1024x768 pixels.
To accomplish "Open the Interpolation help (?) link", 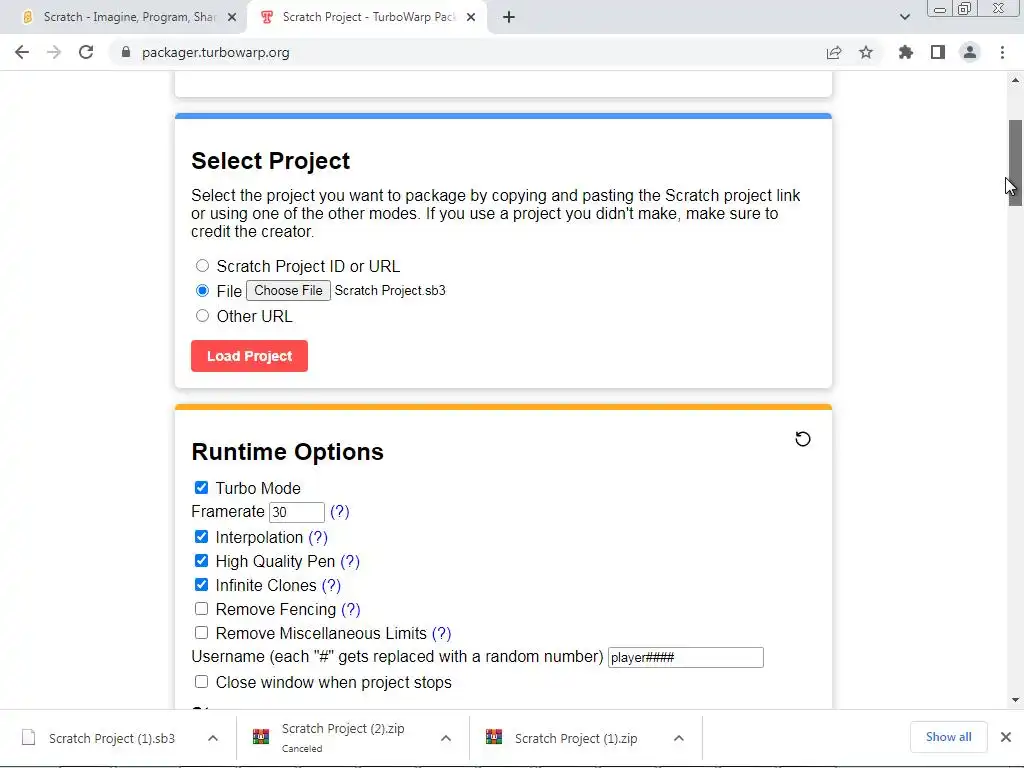I will tap(318, 537).
